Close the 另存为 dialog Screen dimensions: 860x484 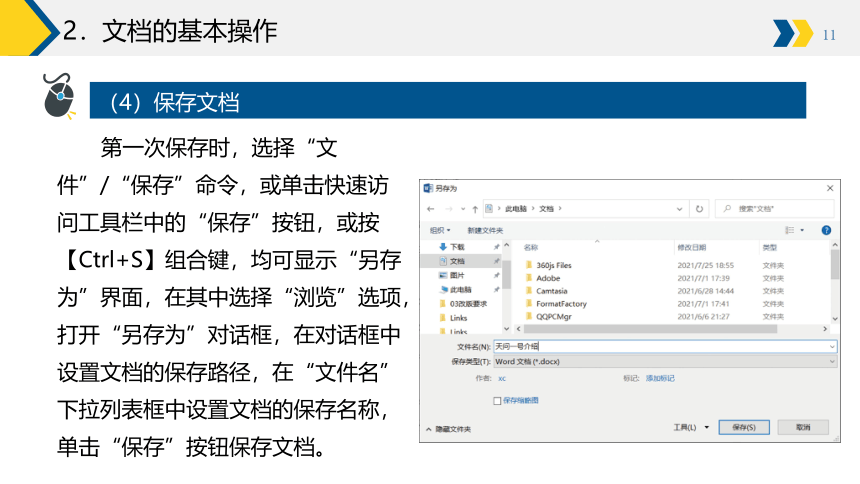[x=830, y=188]
